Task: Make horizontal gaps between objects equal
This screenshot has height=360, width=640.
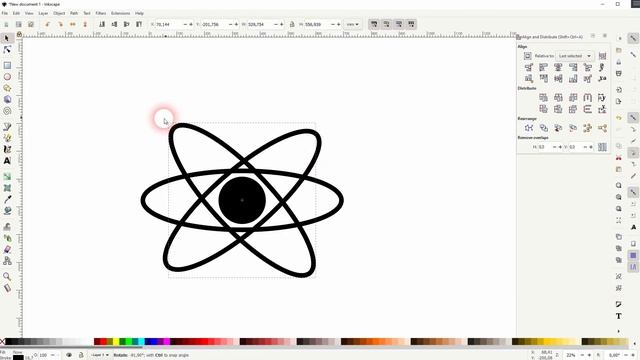Action: (587, 98)
